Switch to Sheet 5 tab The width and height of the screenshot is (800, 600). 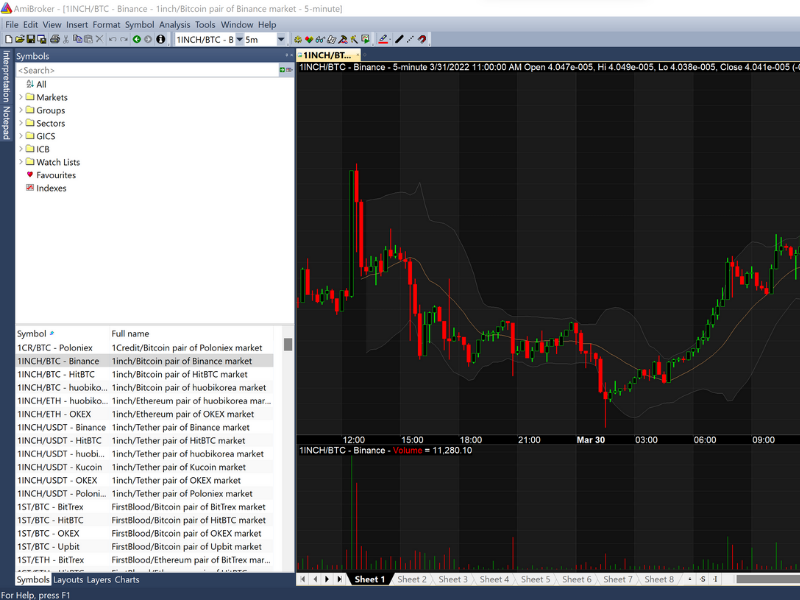coord(535,579)
